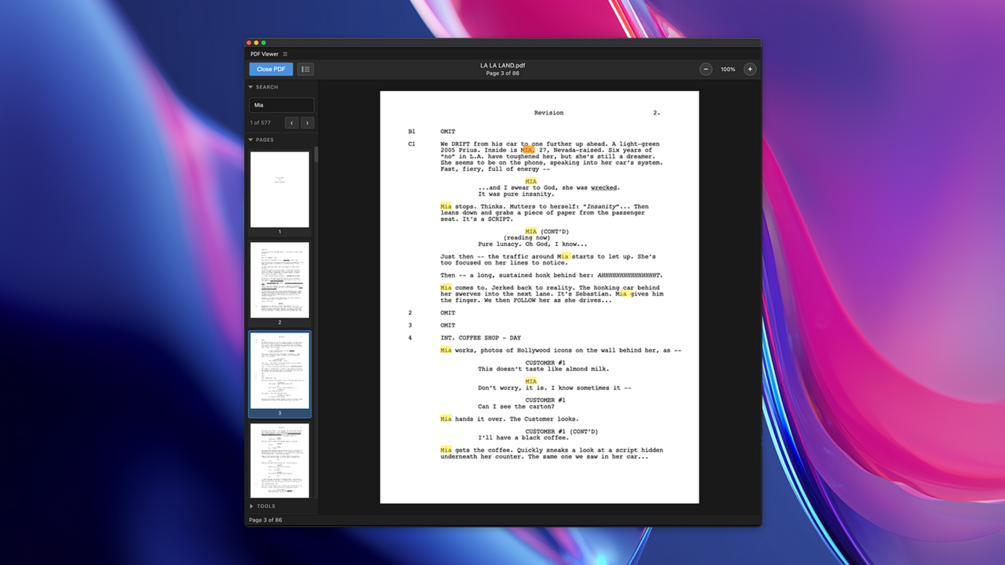Click 'This doesn't taste like almond milk.' line
The width and height of the screenshot is (1005, 565).
(x=544, y=369)
